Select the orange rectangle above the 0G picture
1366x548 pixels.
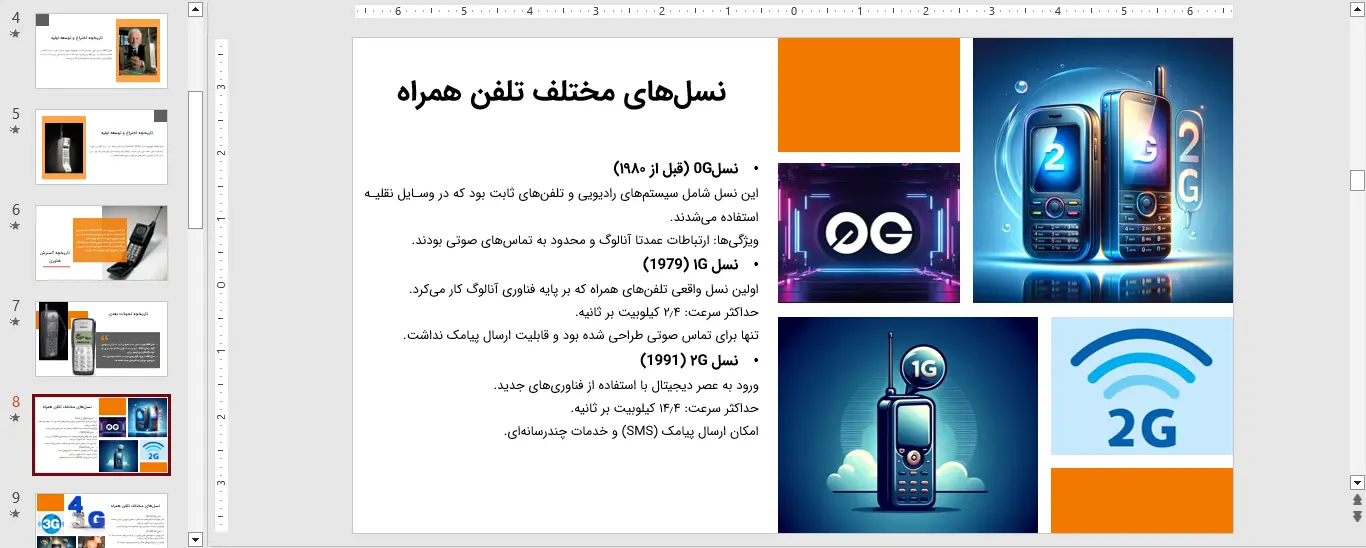[869, 95]
